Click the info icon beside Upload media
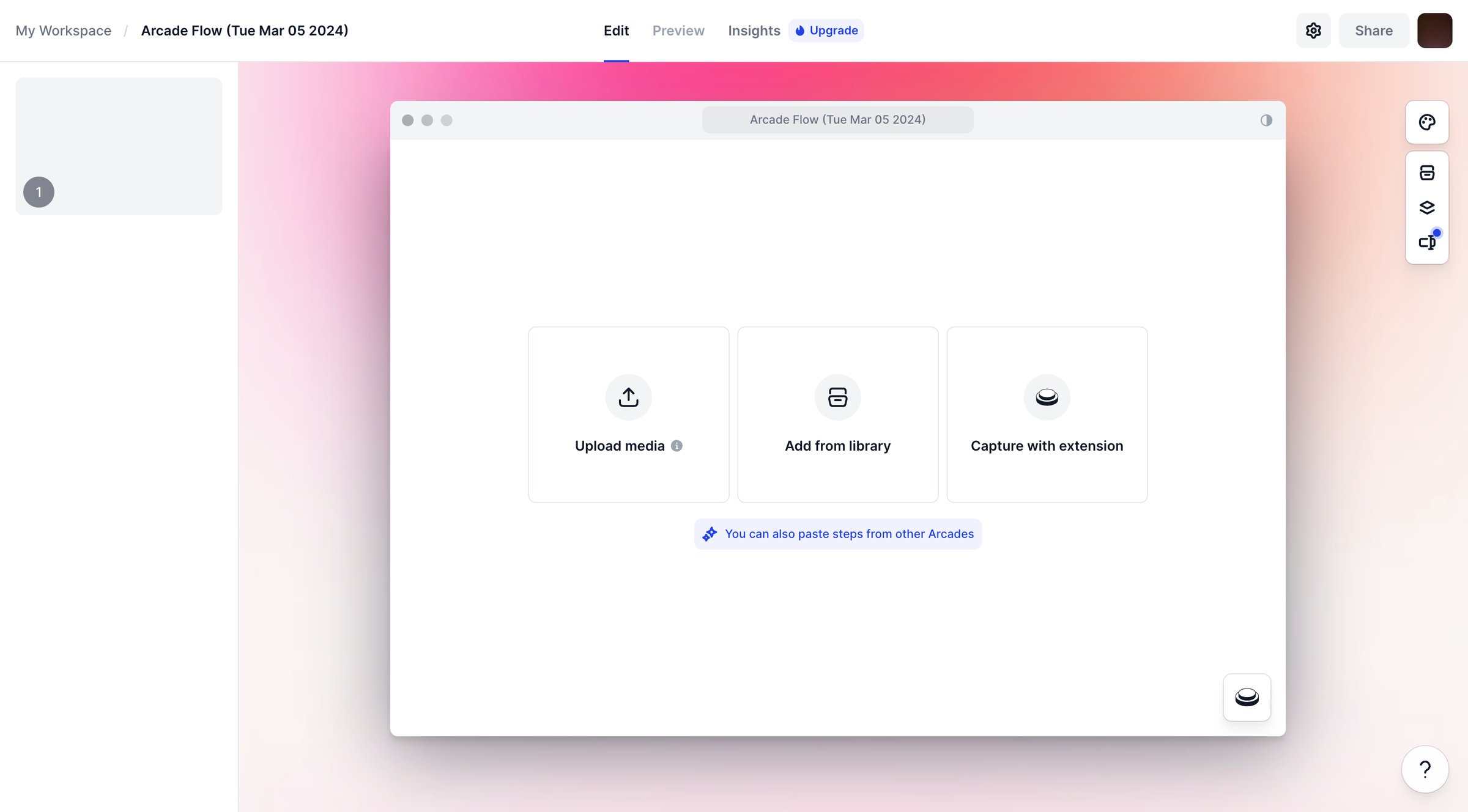This screenshot has height=812, width=1468. 677,446
